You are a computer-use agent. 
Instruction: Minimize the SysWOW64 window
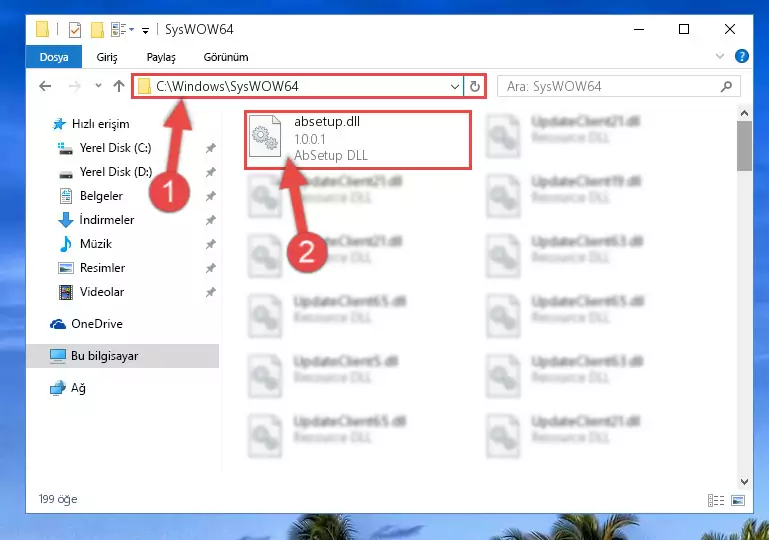(639, 29)
